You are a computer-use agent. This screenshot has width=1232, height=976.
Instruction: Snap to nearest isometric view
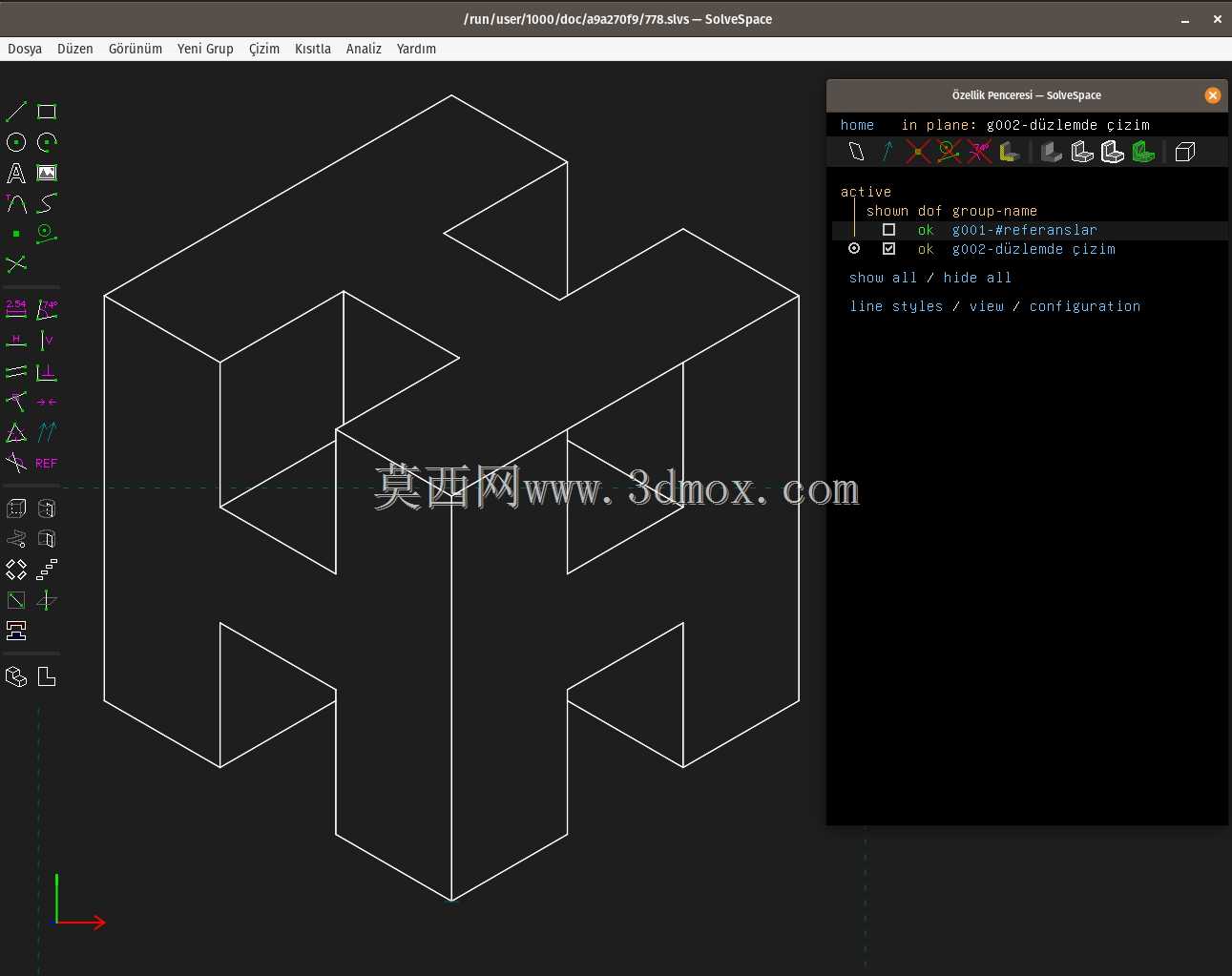[16, 676]
